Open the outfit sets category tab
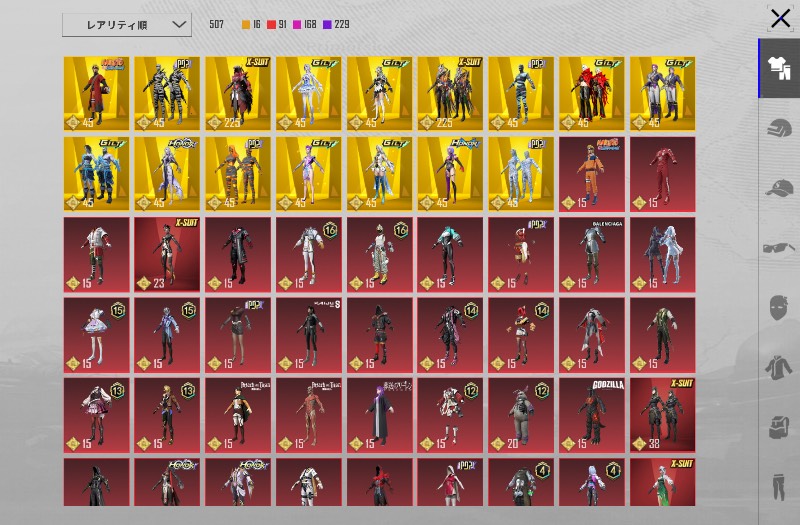Image resolution: width=800 pixels, height=525 pixels. tap(779, 68)
